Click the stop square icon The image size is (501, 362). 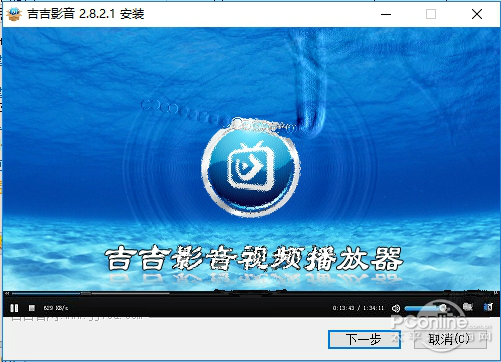[x=32, y=308]
